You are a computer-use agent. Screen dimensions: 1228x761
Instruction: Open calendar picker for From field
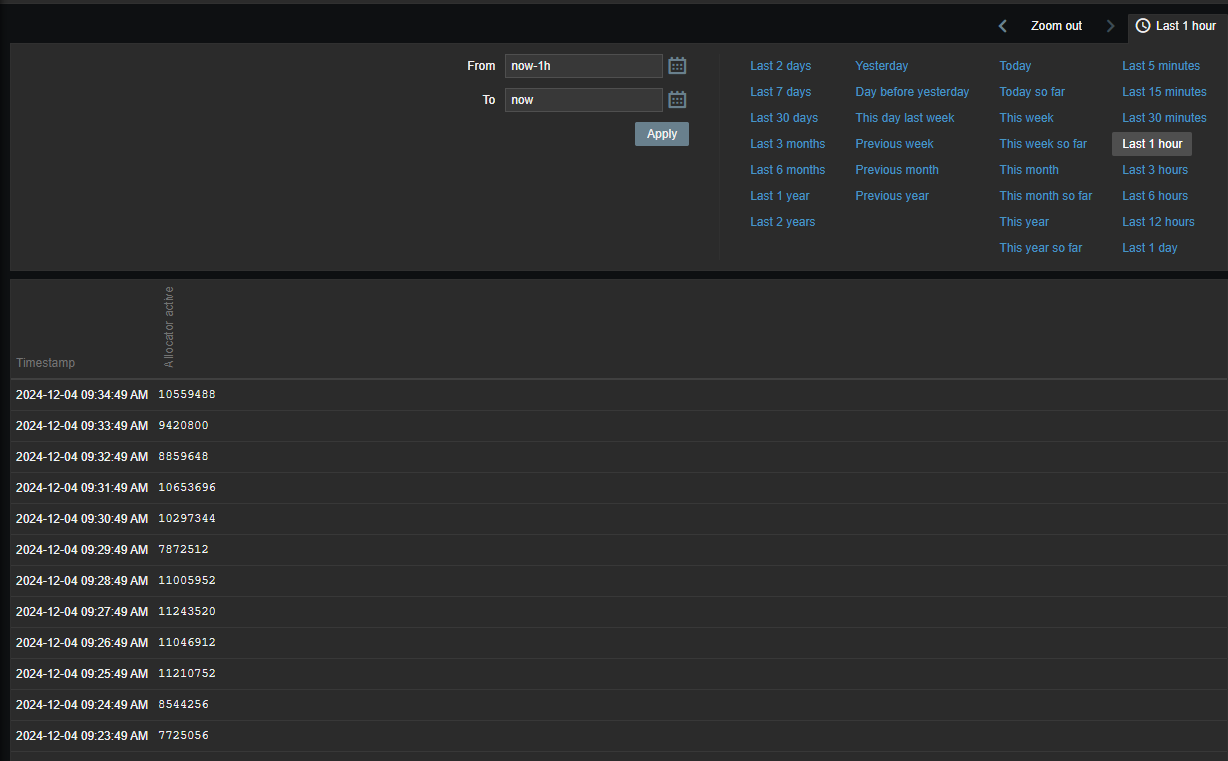[x=677, y=66]
